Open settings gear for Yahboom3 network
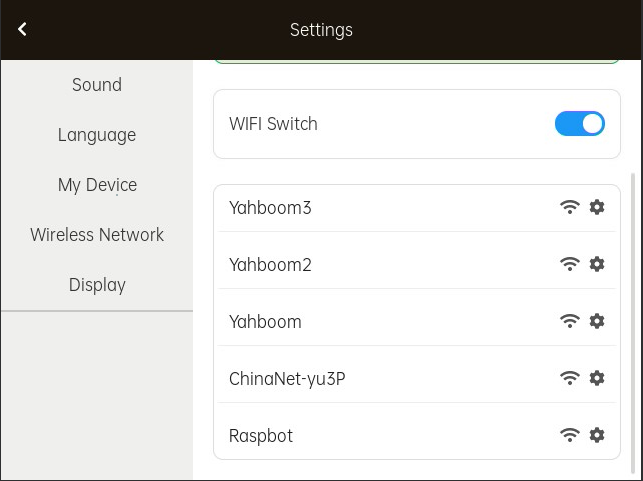The width and height of the screenshot is (643, 481). coord(597,207)
